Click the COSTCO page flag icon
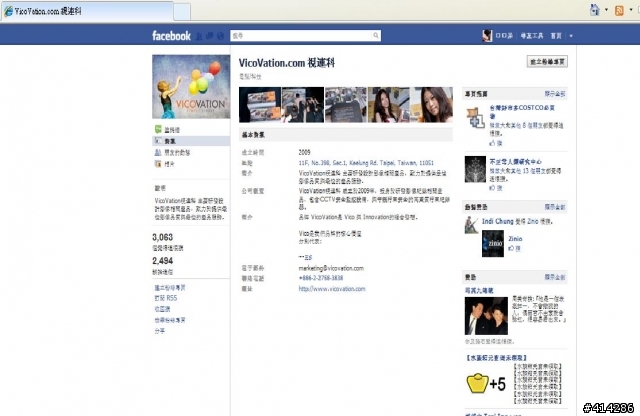Viewport: 640px width, 416px height. coord(475,118)
